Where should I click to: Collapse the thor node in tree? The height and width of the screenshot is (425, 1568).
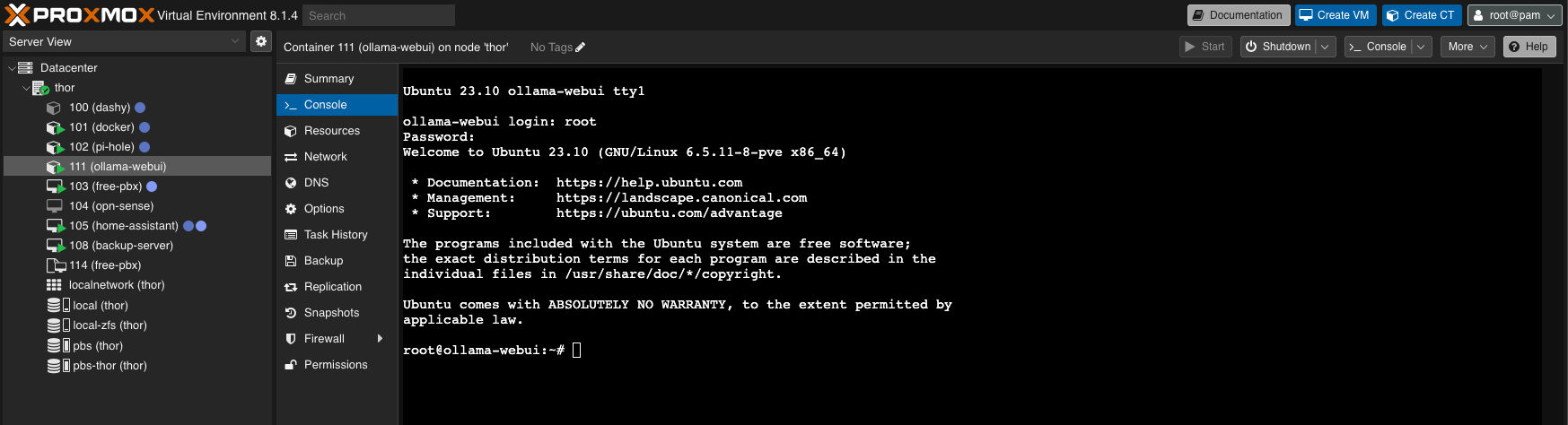coord(25,88)
